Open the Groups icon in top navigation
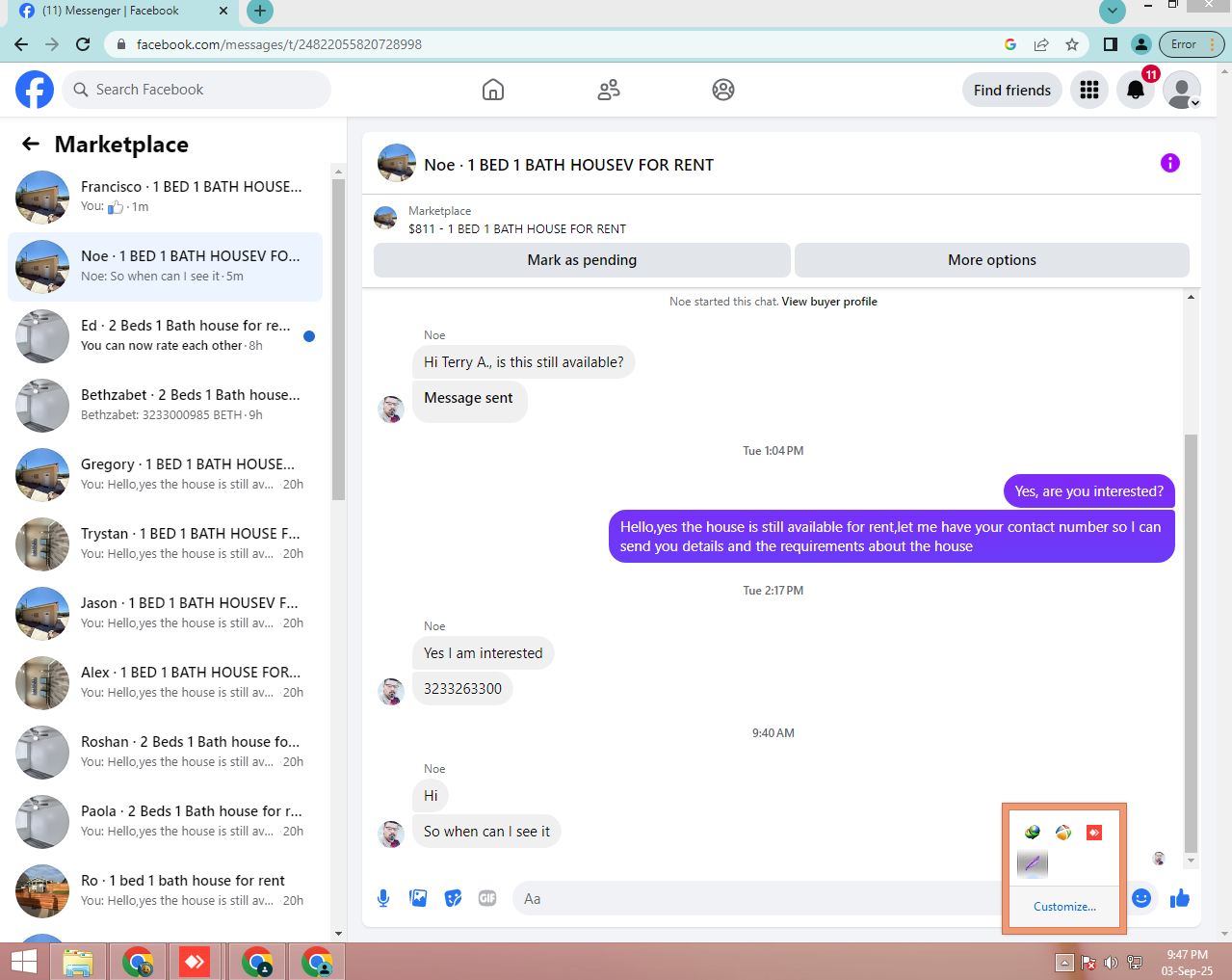Viewport: 1232px width, 980px height. tap(723, 90)
